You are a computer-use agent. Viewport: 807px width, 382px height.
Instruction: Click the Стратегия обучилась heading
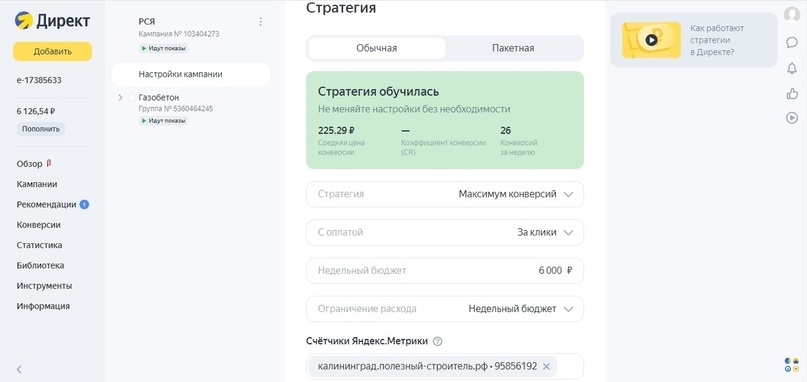379,92
